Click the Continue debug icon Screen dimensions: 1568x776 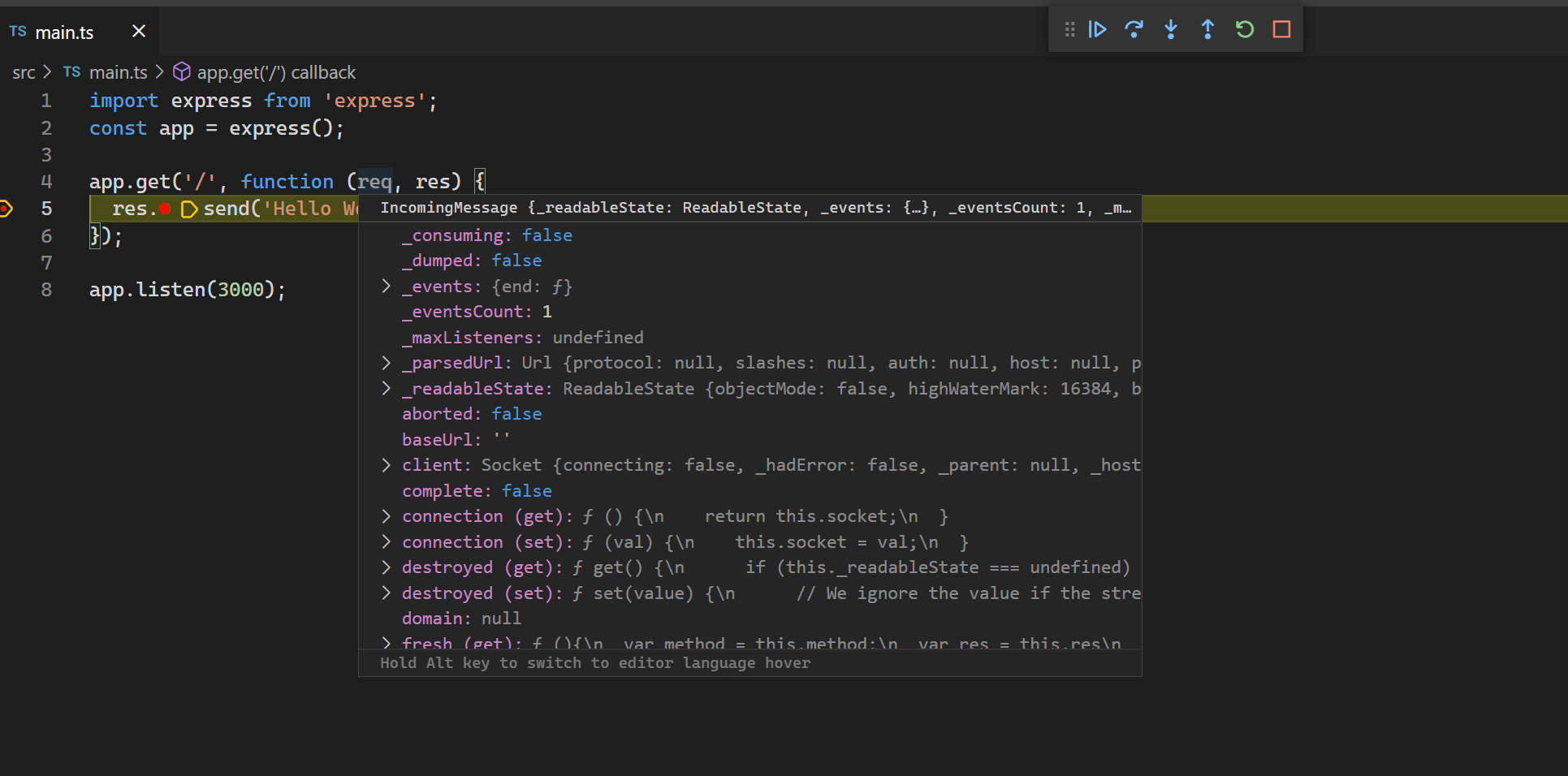pyautogui.click(x=1097, y=29)
